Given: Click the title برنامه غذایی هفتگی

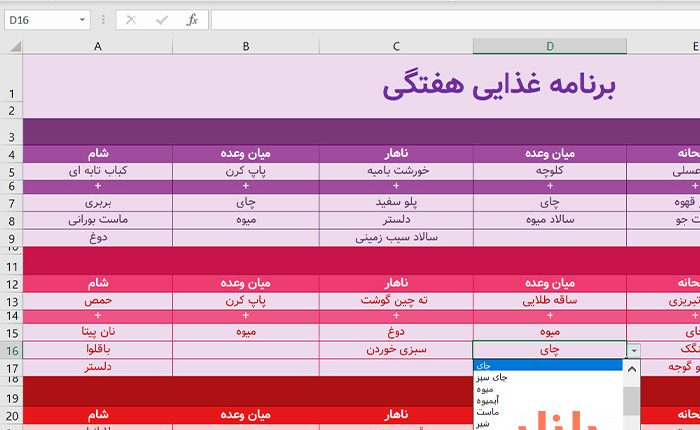Looking at the screenshot, I should (499, 85).
